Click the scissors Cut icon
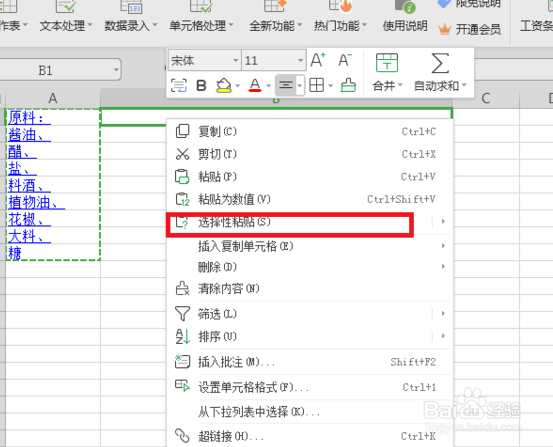The height and width of the screenshot is (447, 553). tap(182, 154)
